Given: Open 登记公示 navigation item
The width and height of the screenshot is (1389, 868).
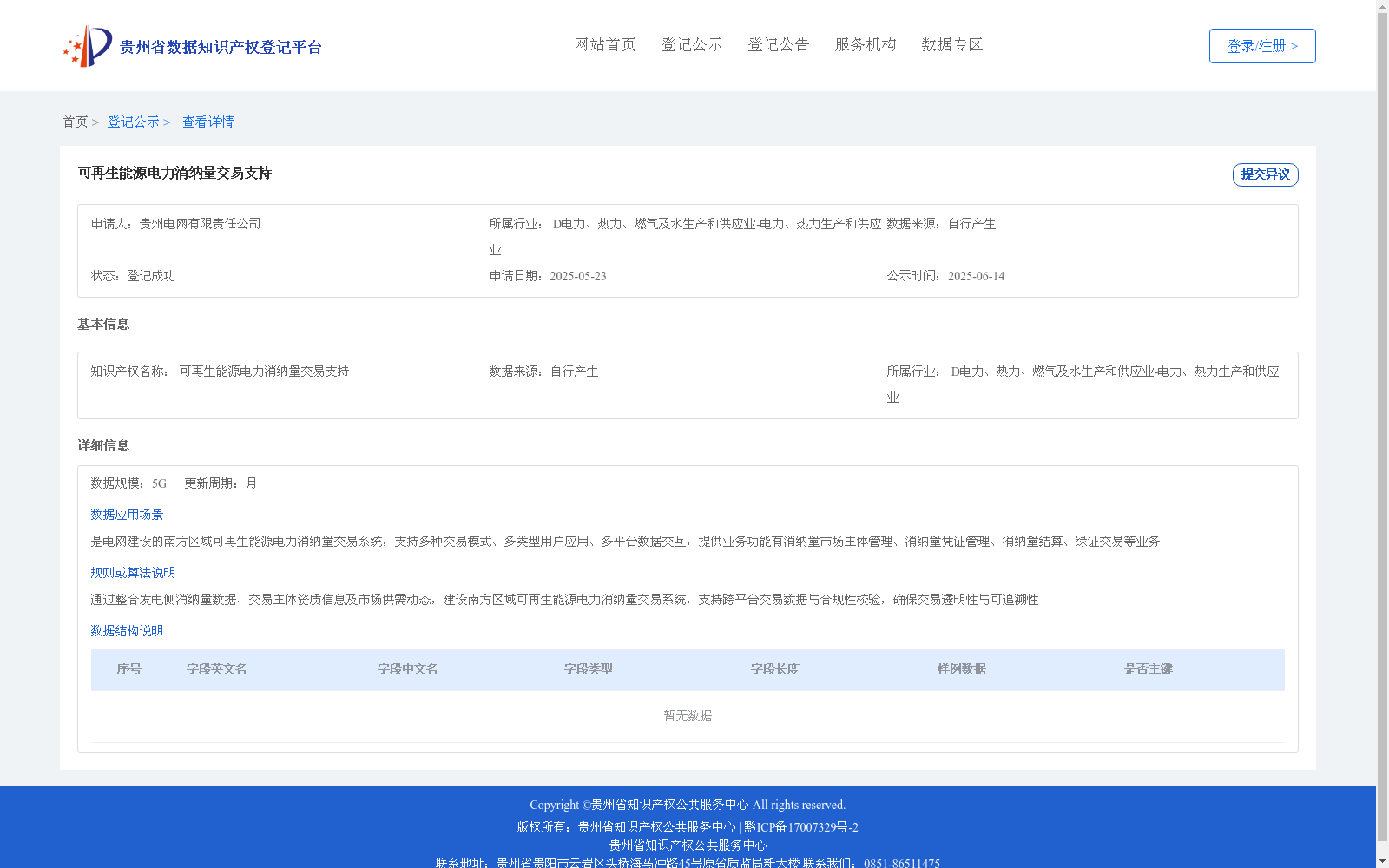Looking at the screenshot, I should point(692,44).
